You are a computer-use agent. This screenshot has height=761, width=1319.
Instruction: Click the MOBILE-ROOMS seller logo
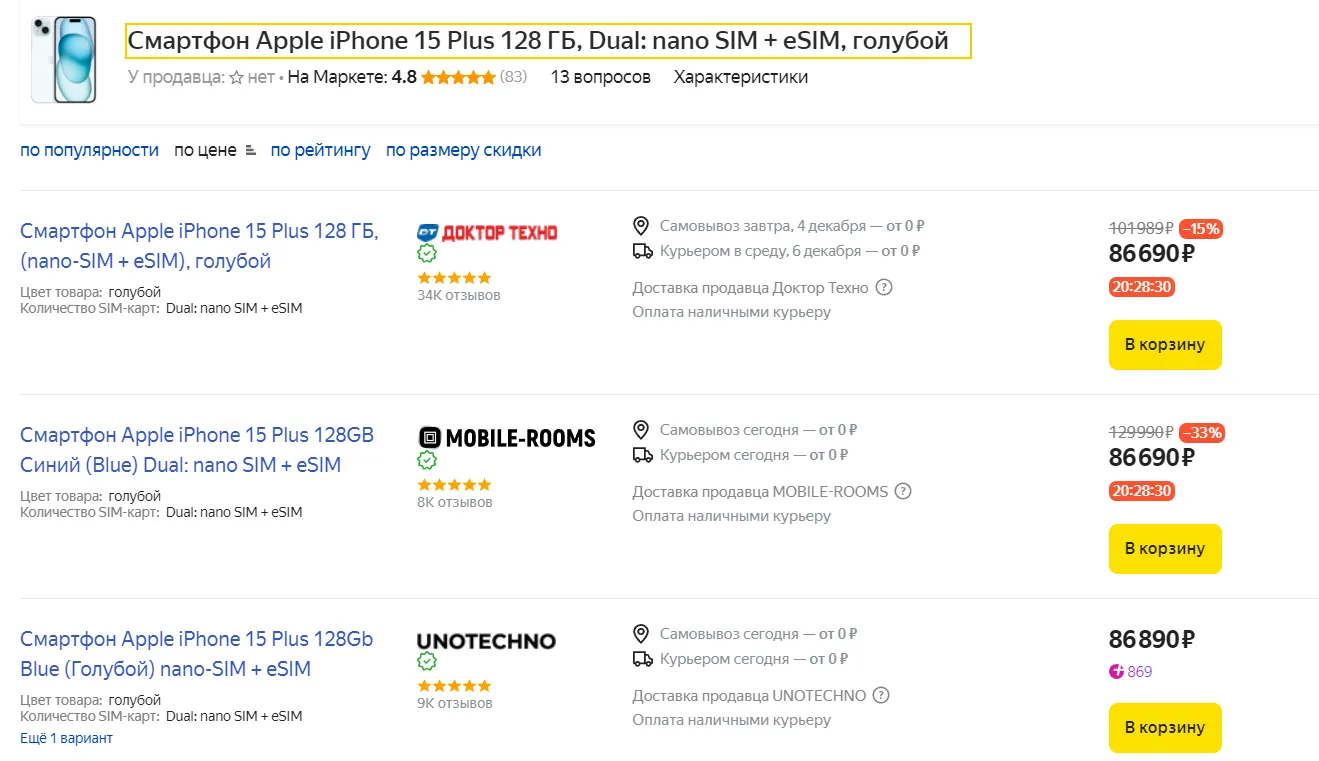coord(506,438)
